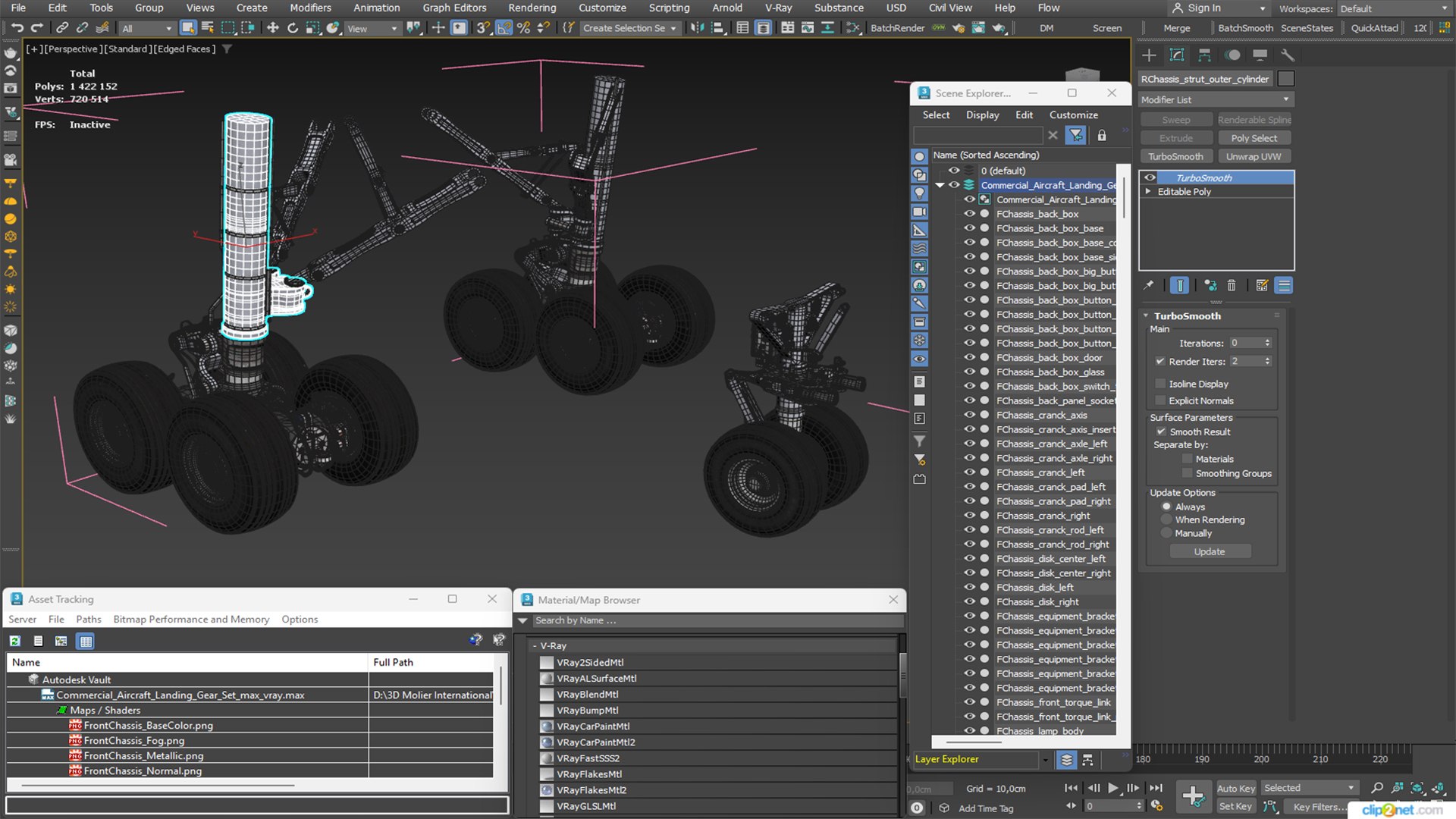Toggle the Smooth Result checkbox

coord(1161,431)
